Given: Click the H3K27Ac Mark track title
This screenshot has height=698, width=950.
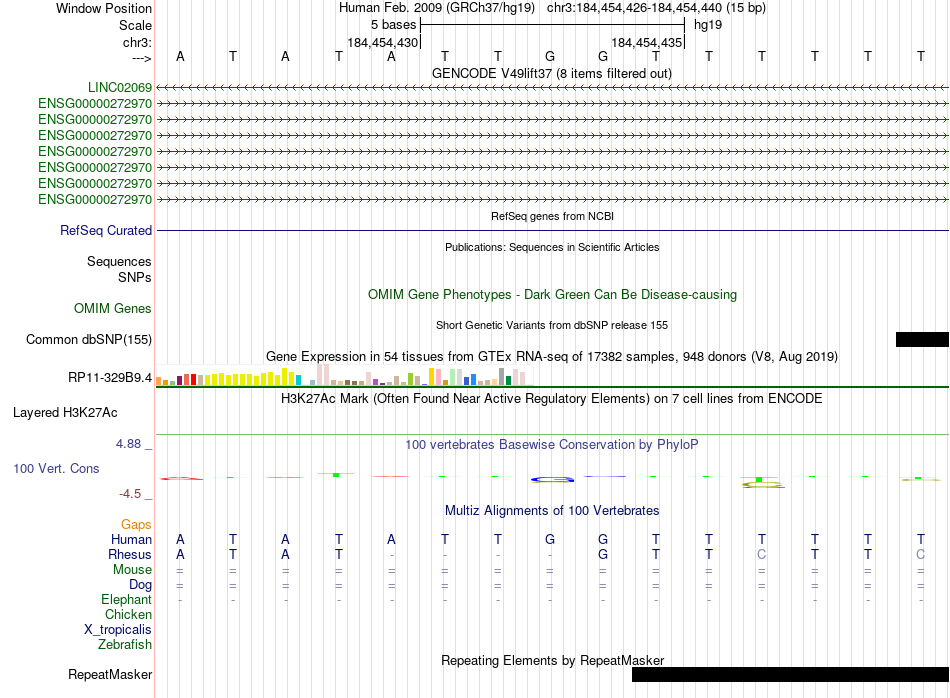Looking at the screenshot, I should pyautogui.click(x=551, y=399).
